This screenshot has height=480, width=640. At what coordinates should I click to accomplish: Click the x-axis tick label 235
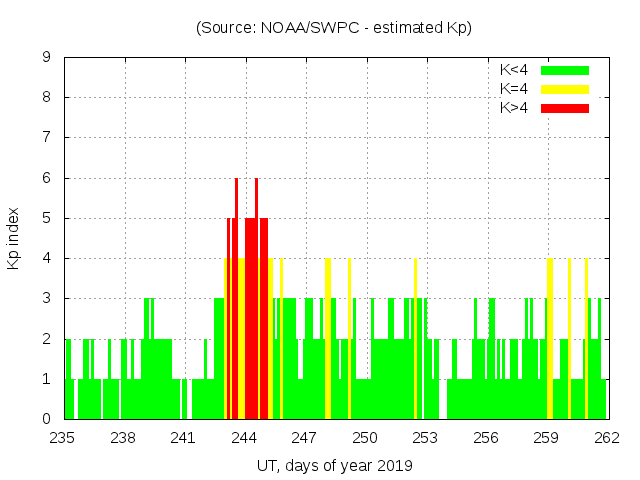pos(63,438)
